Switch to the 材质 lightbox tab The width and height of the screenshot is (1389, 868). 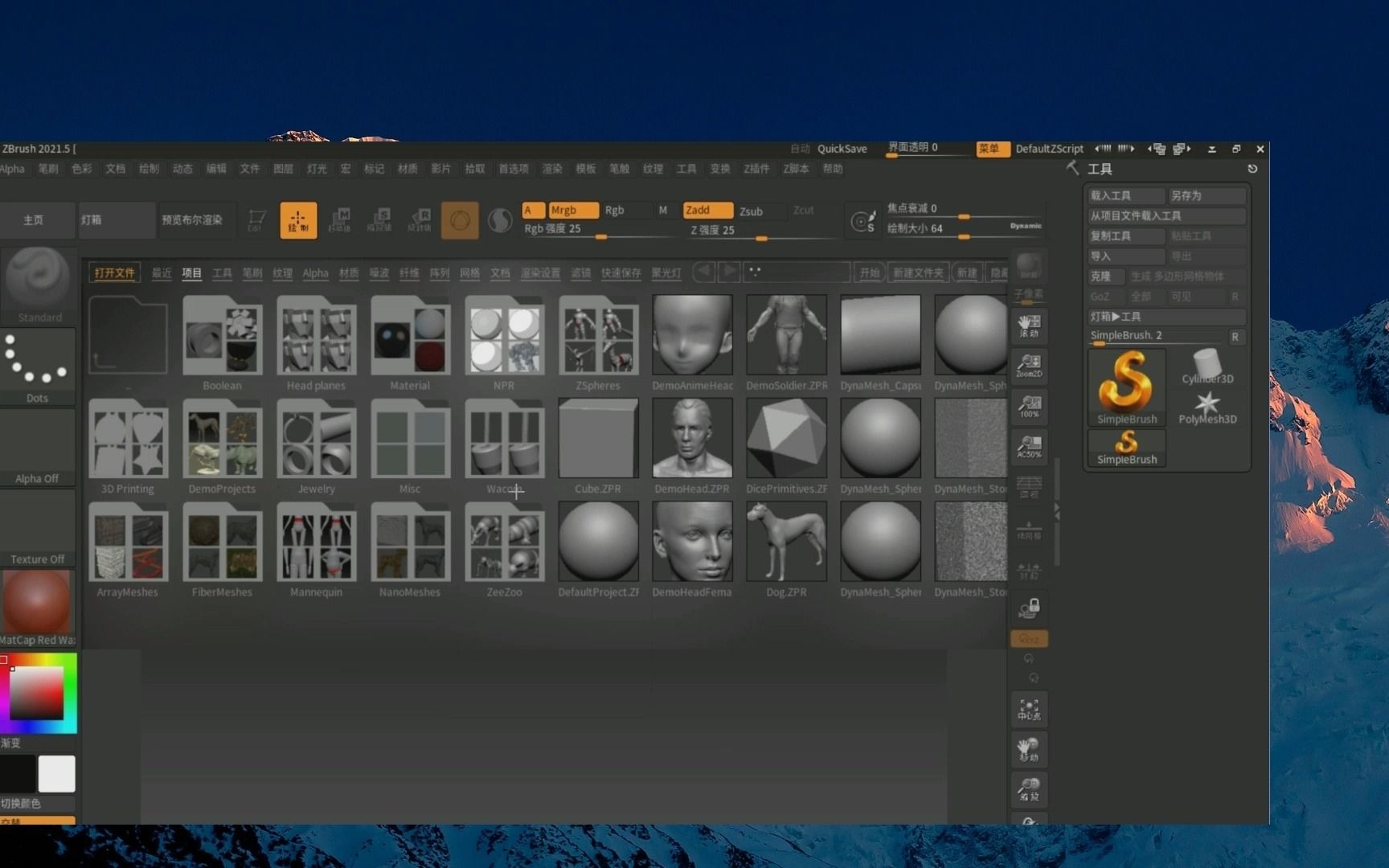[349, 273]
